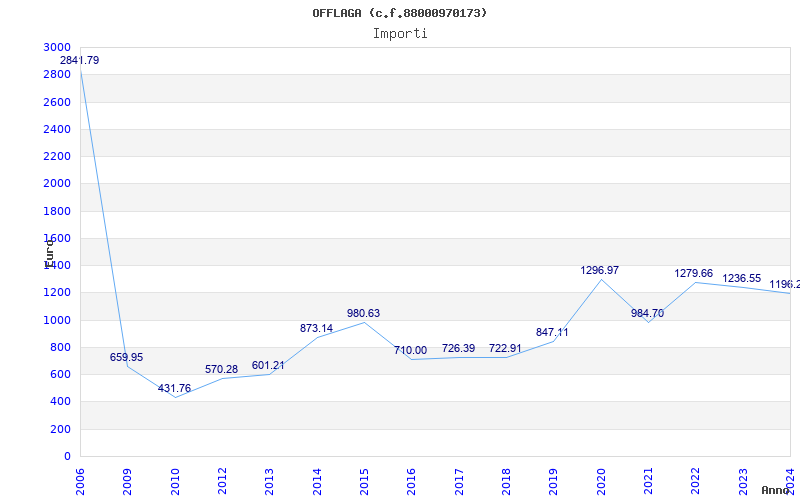
Task: Click the 2000 y-axis value
Action: click(57, 183)
